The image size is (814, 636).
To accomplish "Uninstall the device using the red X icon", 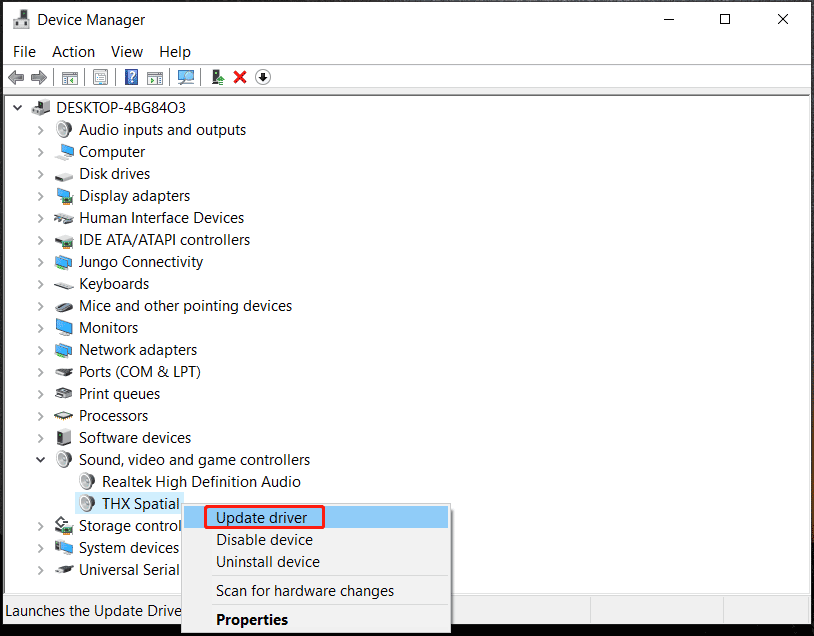I will 242,77.
